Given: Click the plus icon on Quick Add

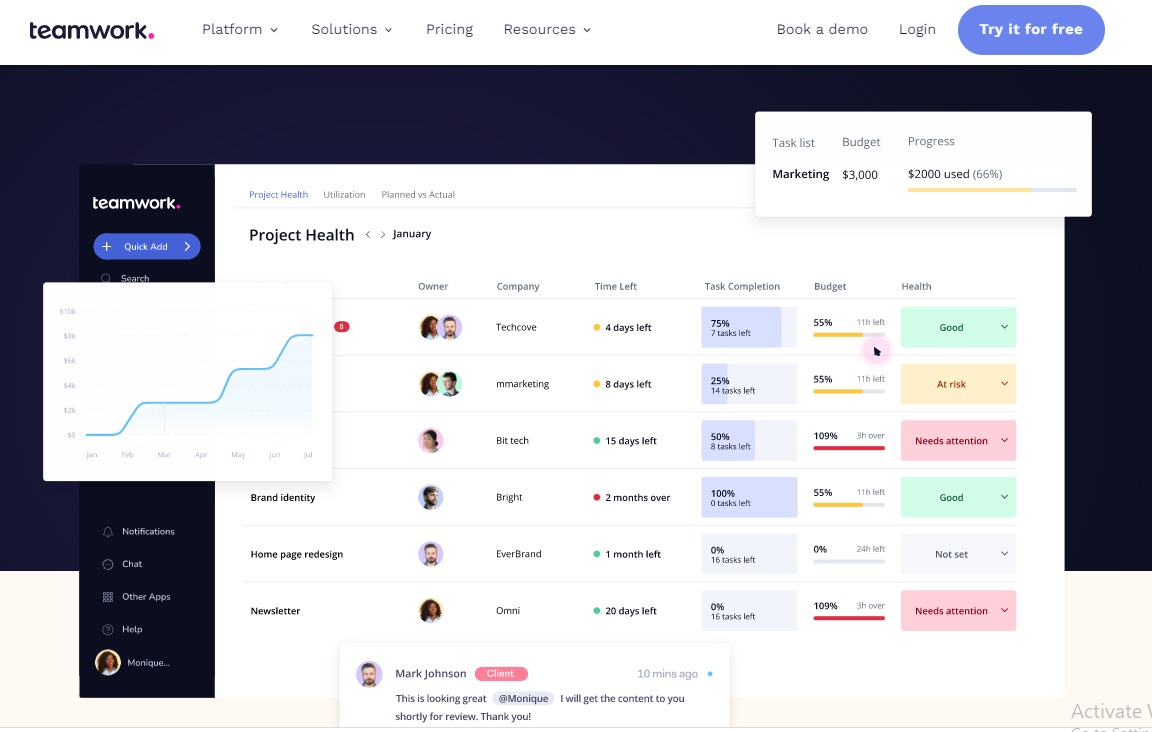Looking at the screenshot, I should [x=107, y=246].
